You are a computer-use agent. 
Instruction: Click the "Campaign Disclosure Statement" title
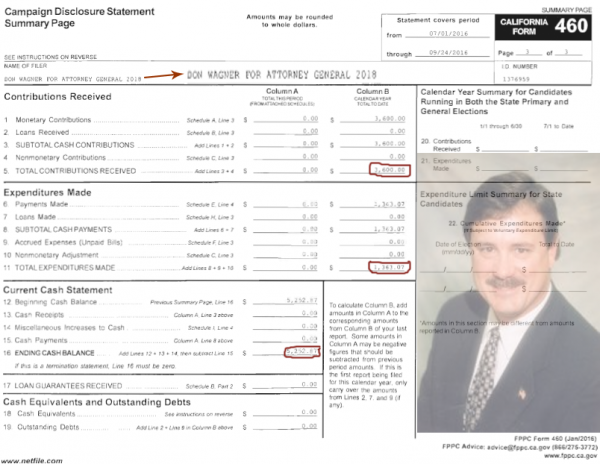click(x=79, y=11)
